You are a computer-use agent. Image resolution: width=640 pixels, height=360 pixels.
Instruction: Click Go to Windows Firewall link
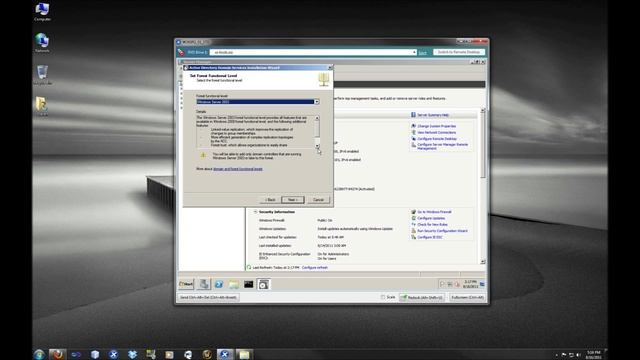[434, 212]
